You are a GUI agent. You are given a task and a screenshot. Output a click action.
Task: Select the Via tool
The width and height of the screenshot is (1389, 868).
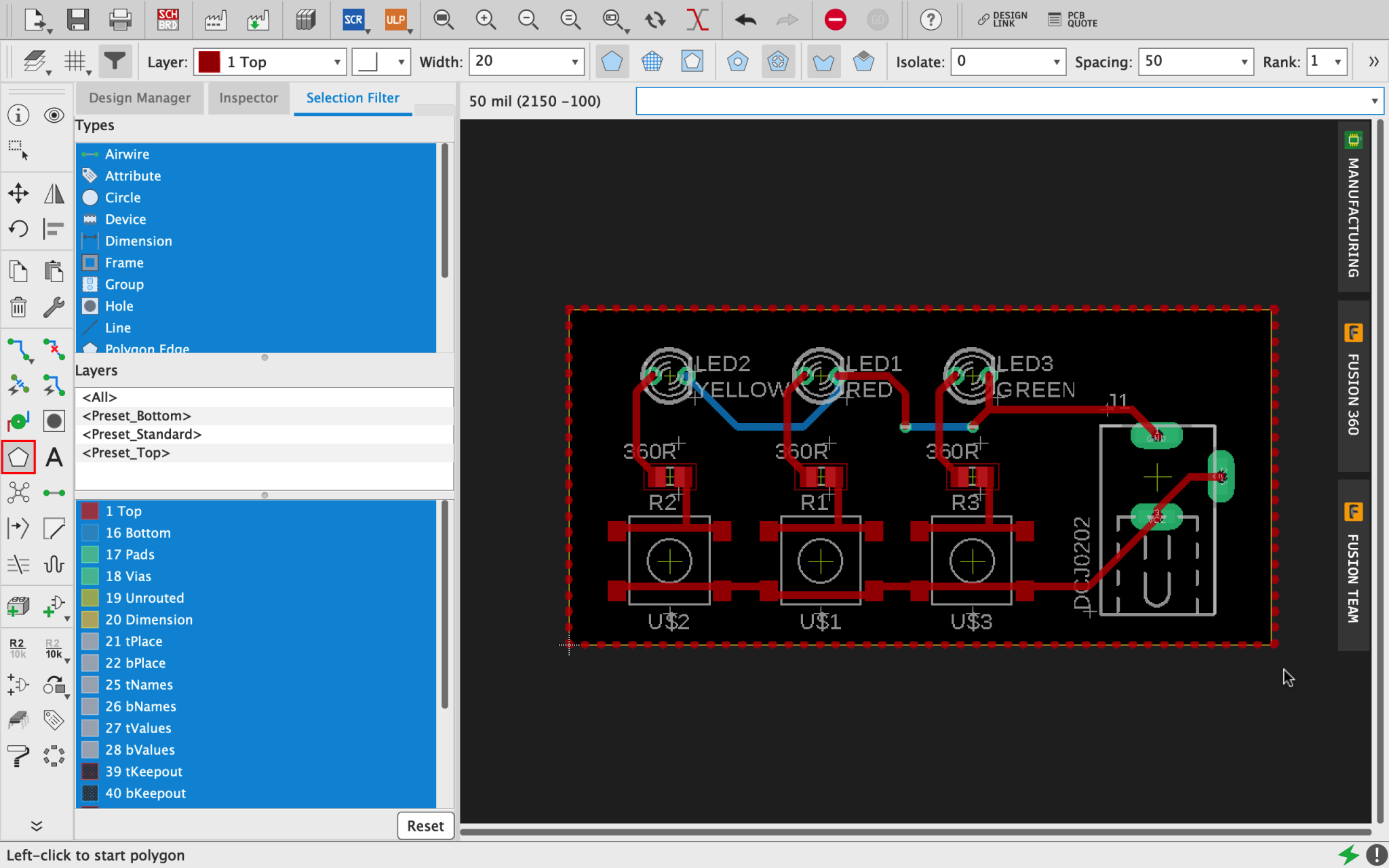click(18, 420)
